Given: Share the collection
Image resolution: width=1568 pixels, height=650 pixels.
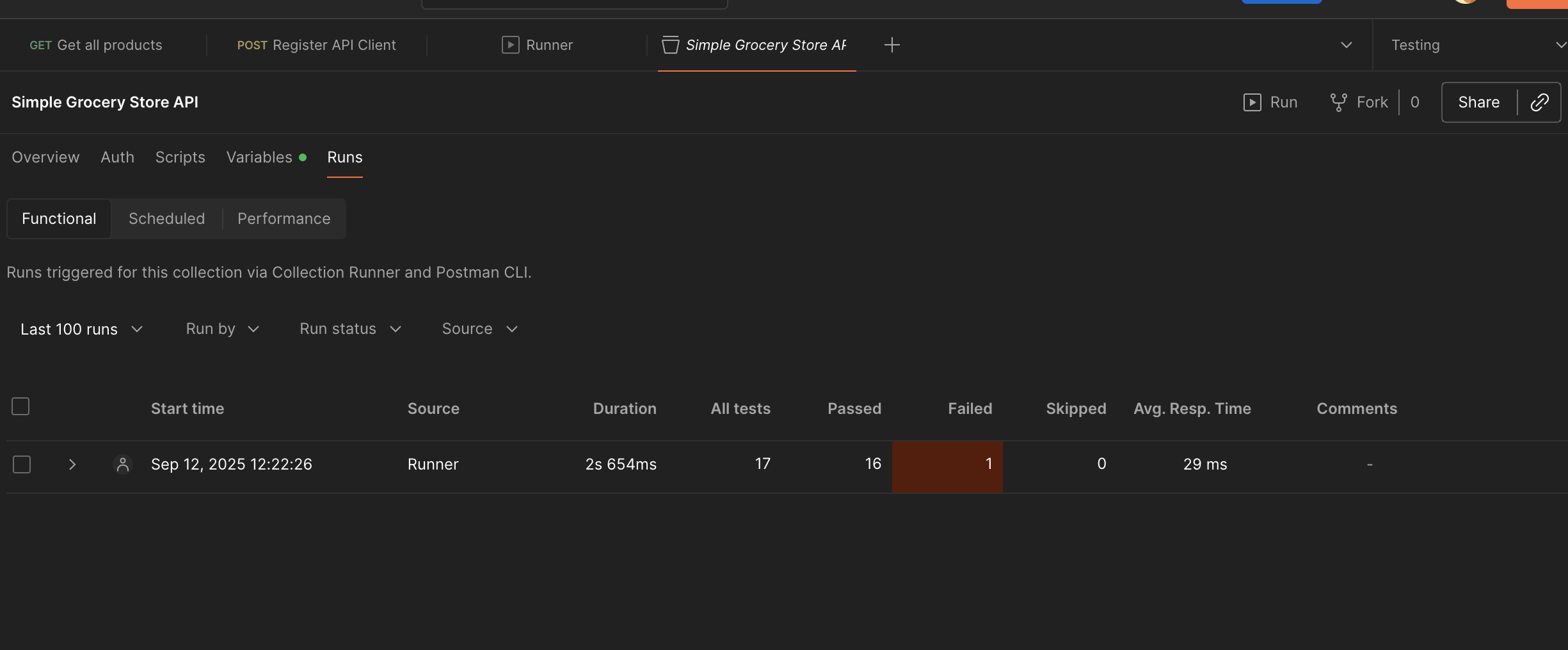Looking at the screenshot, I should pyautogui.click(x=1478, y=102).
